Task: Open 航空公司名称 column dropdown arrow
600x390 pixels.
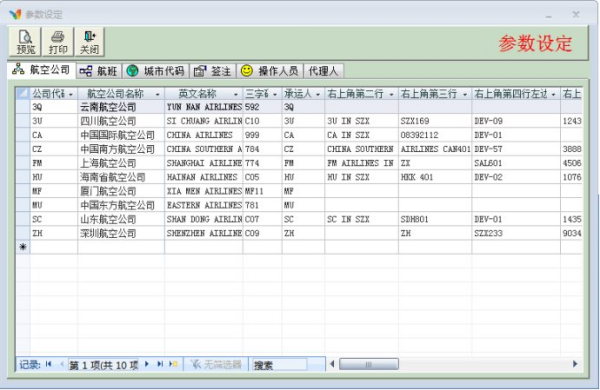Action: tap(157, 94)
